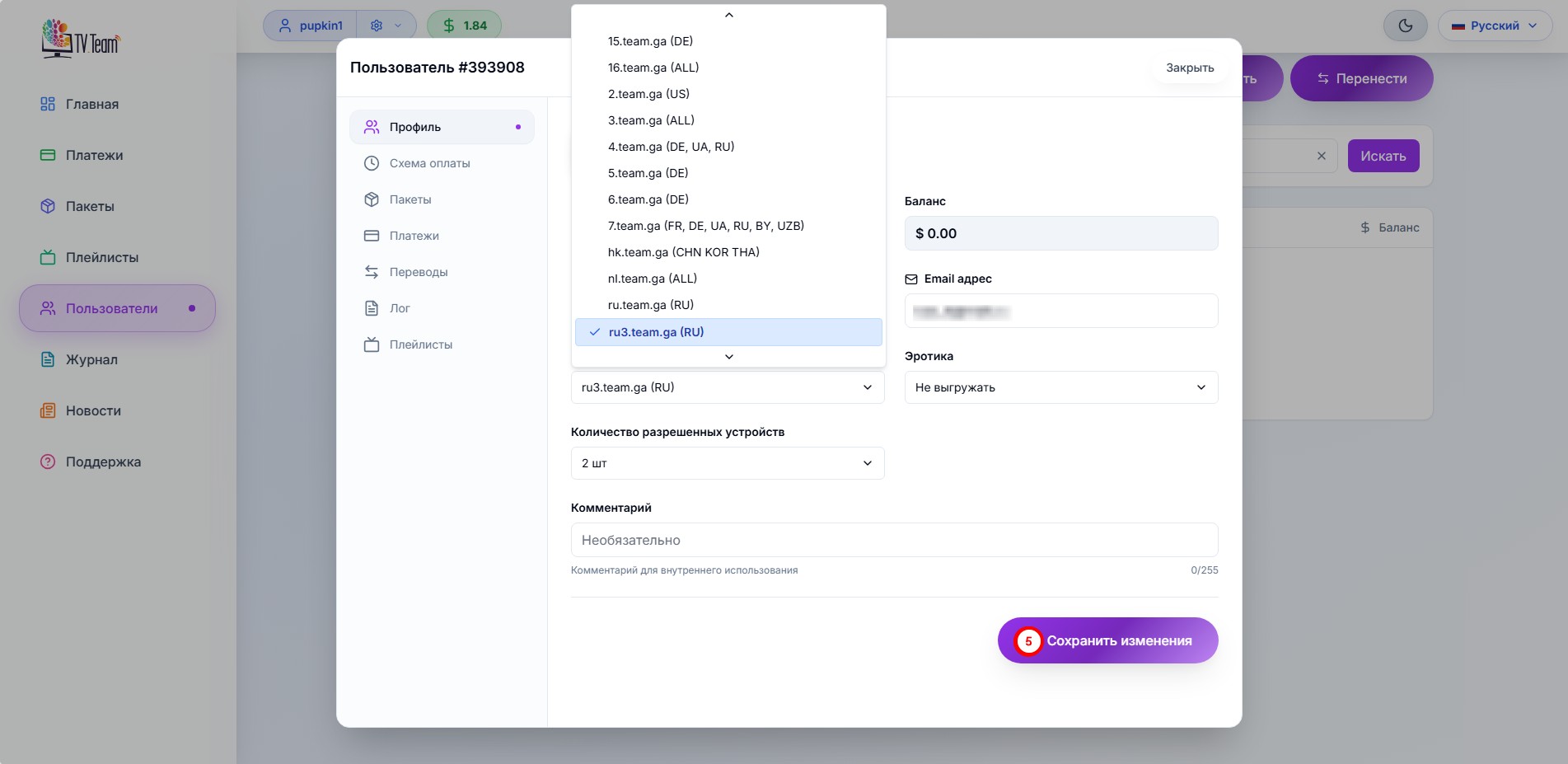Toggle dark mode moon icon
Image resolution: width=1568 pixels, height=764 pixels.
[1406, 26]
